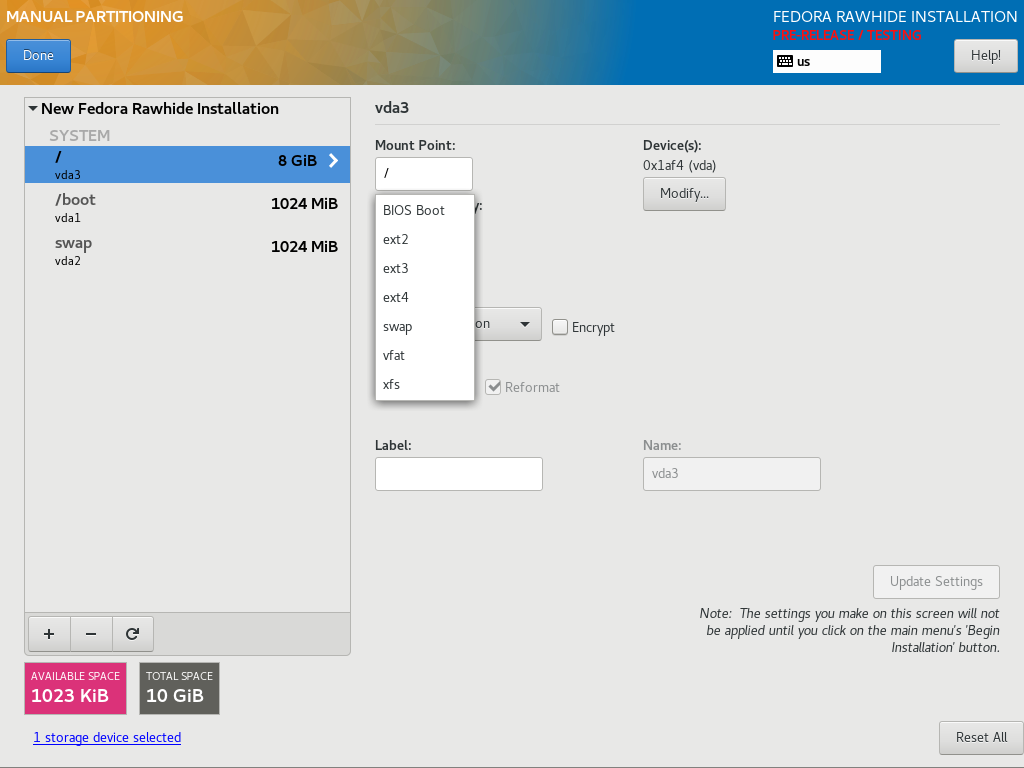Click the us keyboard layout indicator
This screenshot has width=1024, height=768.
point(827,61)
